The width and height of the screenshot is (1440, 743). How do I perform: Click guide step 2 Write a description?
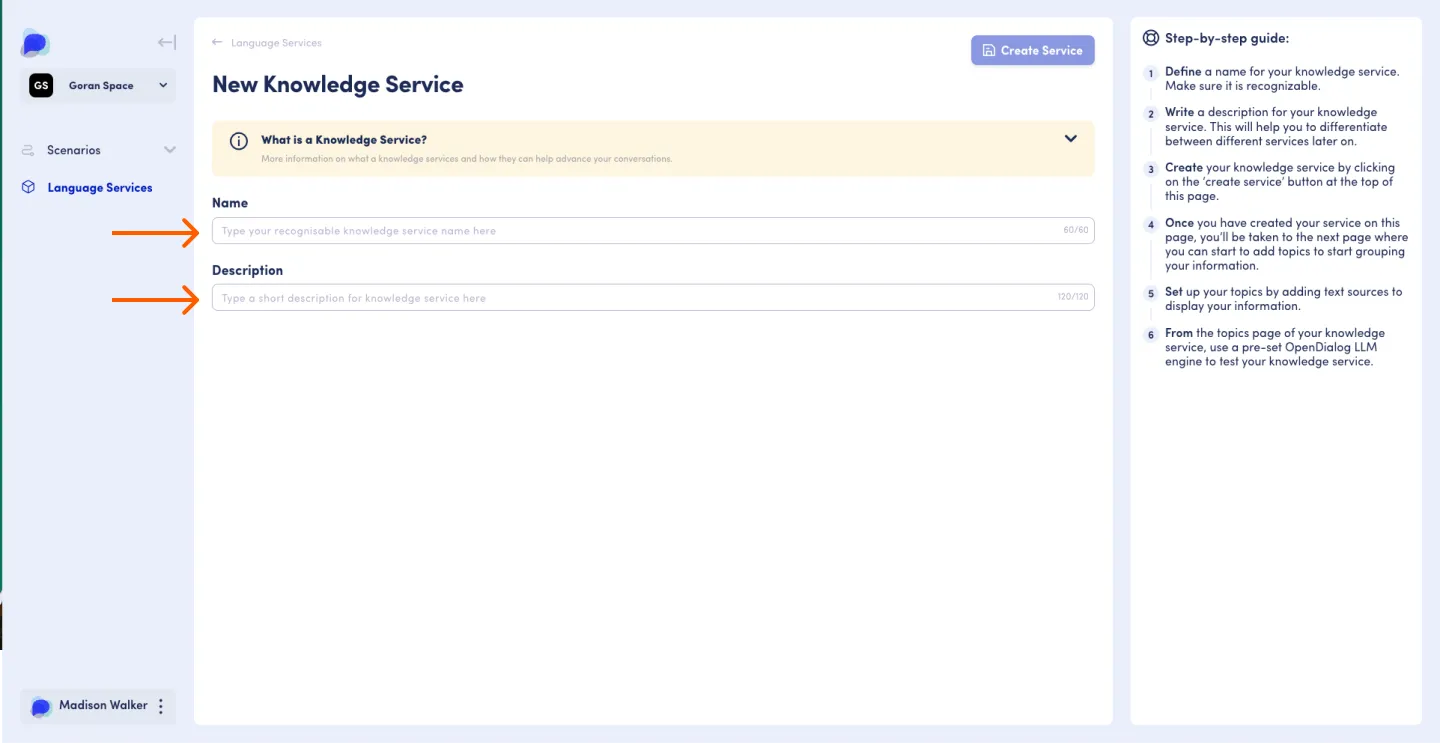tap(1276, 127)
